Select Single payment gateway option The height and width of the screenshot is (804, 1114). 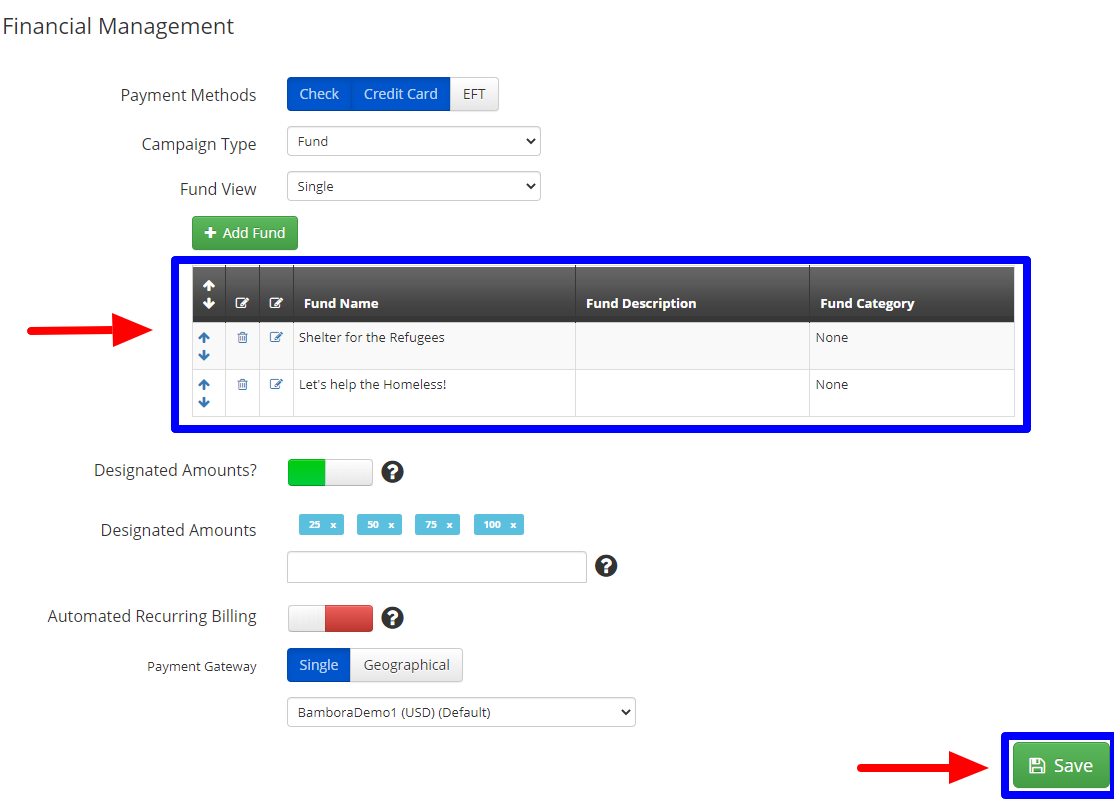coord(318,665)
